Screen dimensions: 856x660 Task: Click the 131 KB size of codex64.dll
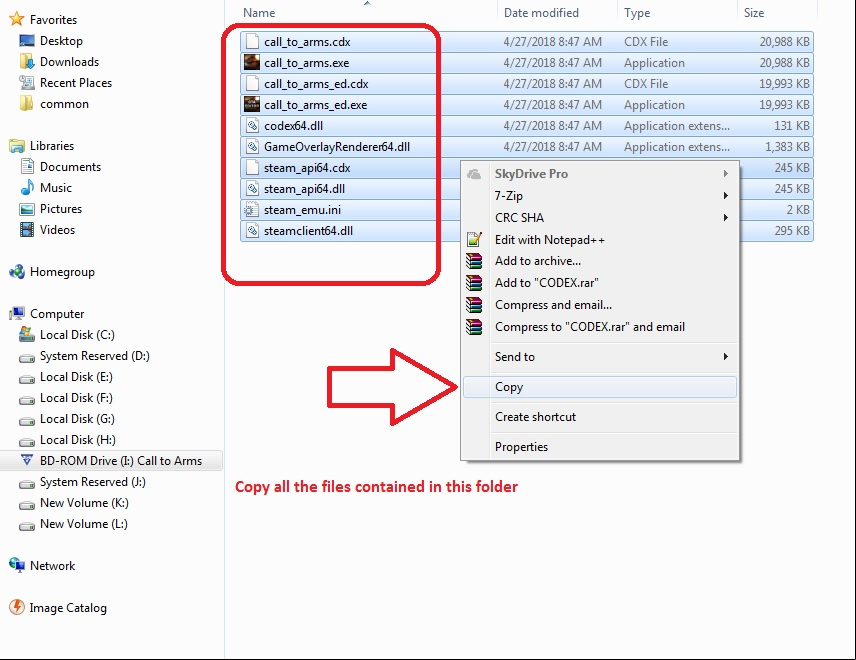coord(792,126)
